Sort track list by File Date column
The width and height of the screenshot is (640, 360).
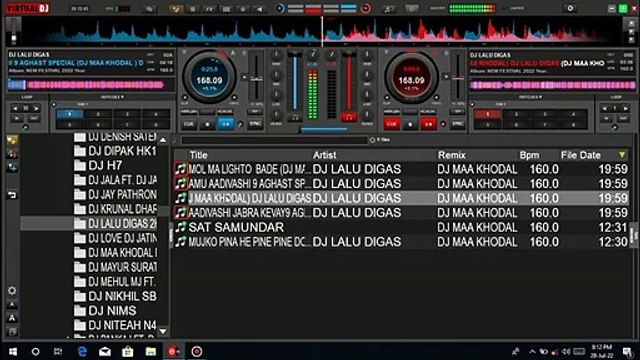click(580, 155)
